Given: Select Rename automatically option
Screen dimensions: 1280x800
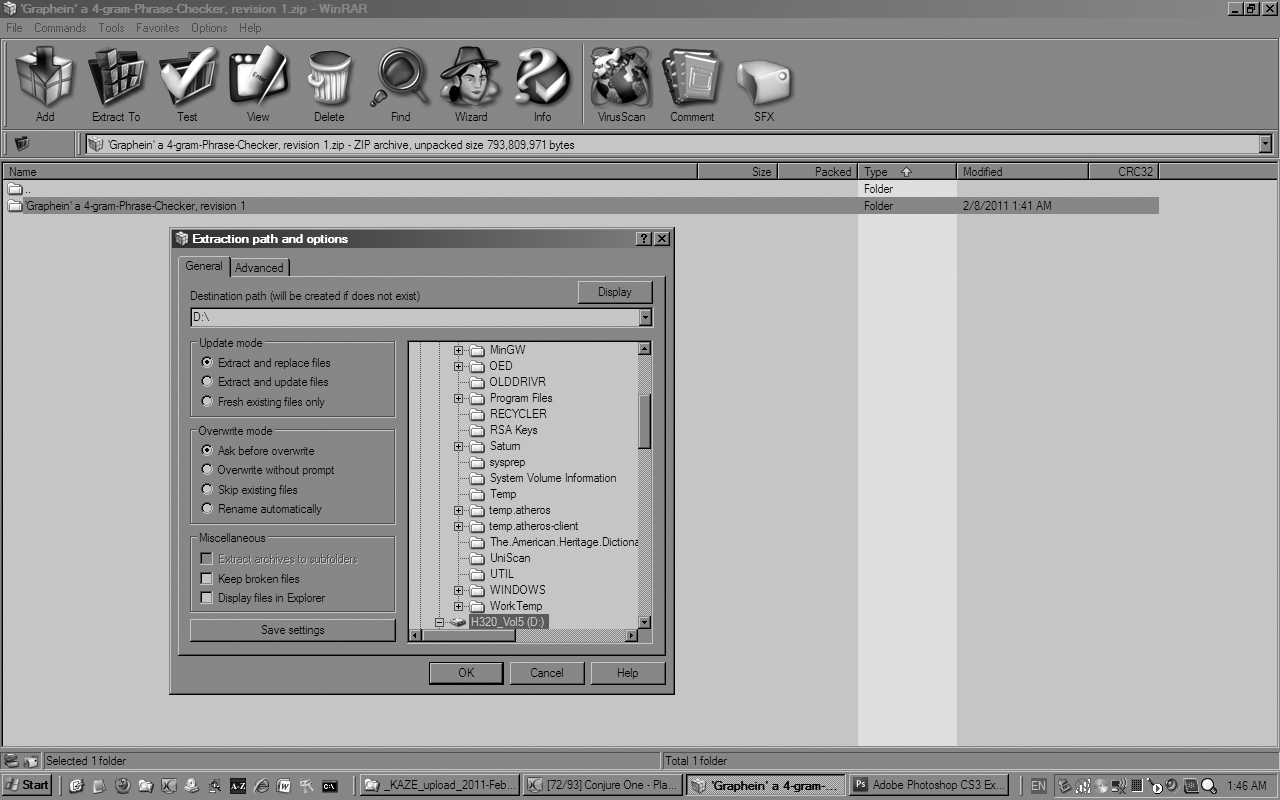Looking at the screenshot, I should (x=207, y=509).
